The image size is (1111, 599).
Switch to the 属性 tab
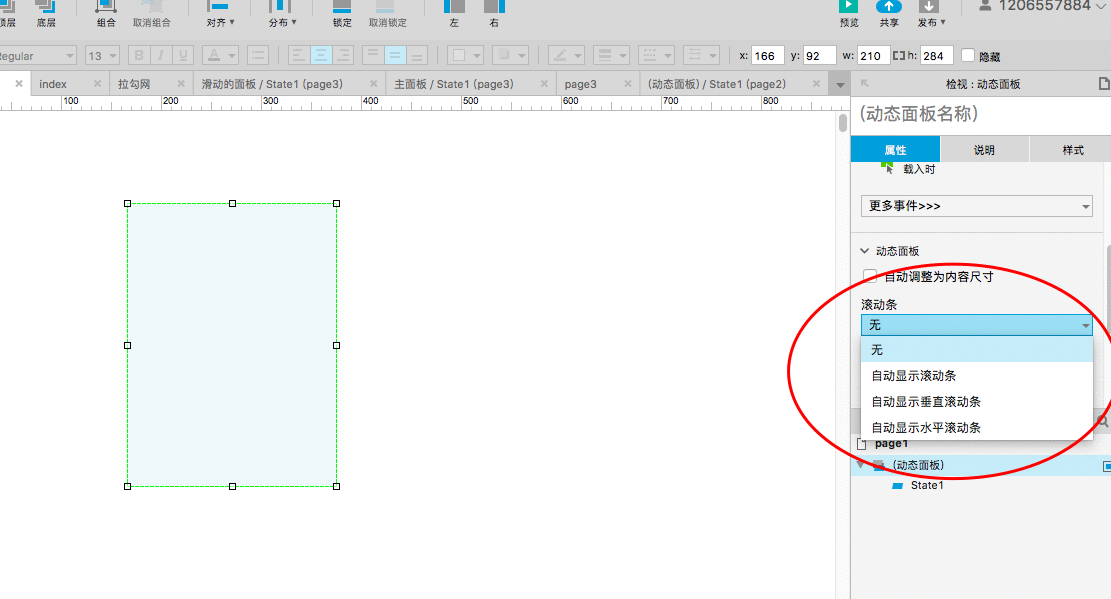[x=896, y=150]
